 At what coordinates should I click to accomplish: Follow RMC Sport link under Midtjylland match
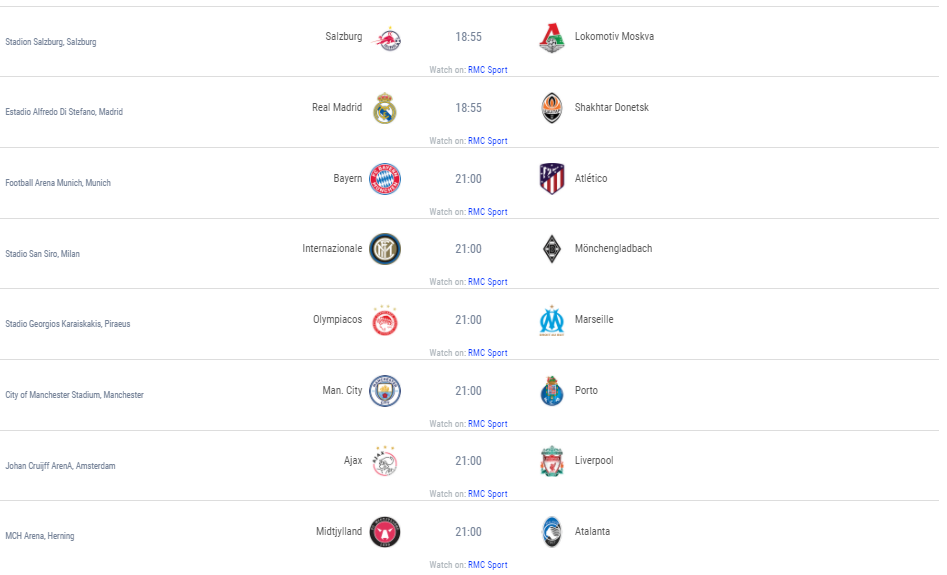tap(487, 565)
